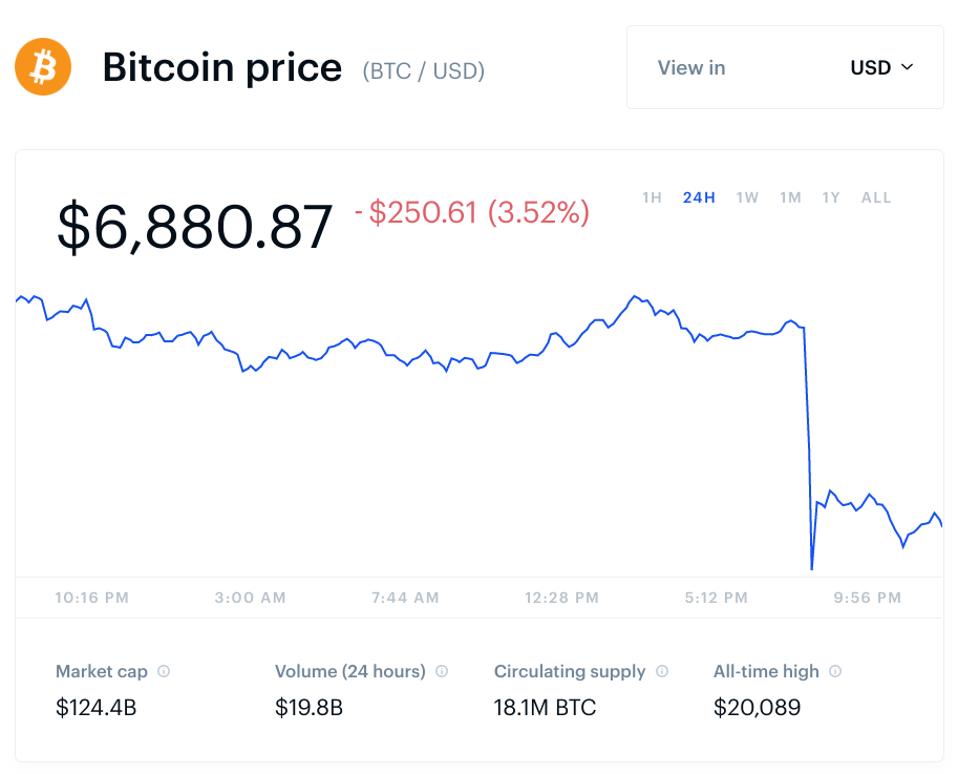Open the View in selector
The image size is (958, 774).
click(x=691, y=68)
